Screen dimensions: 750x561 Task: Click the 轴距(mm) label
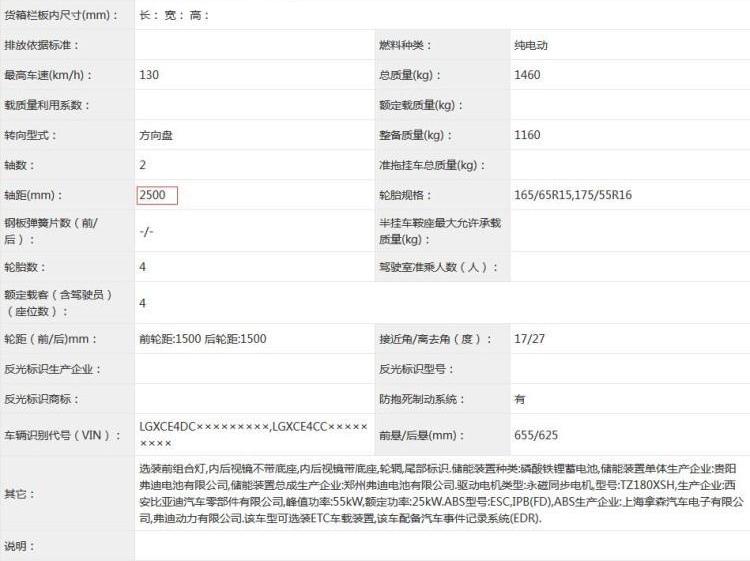pyautogui.click(x=33, y=195)
